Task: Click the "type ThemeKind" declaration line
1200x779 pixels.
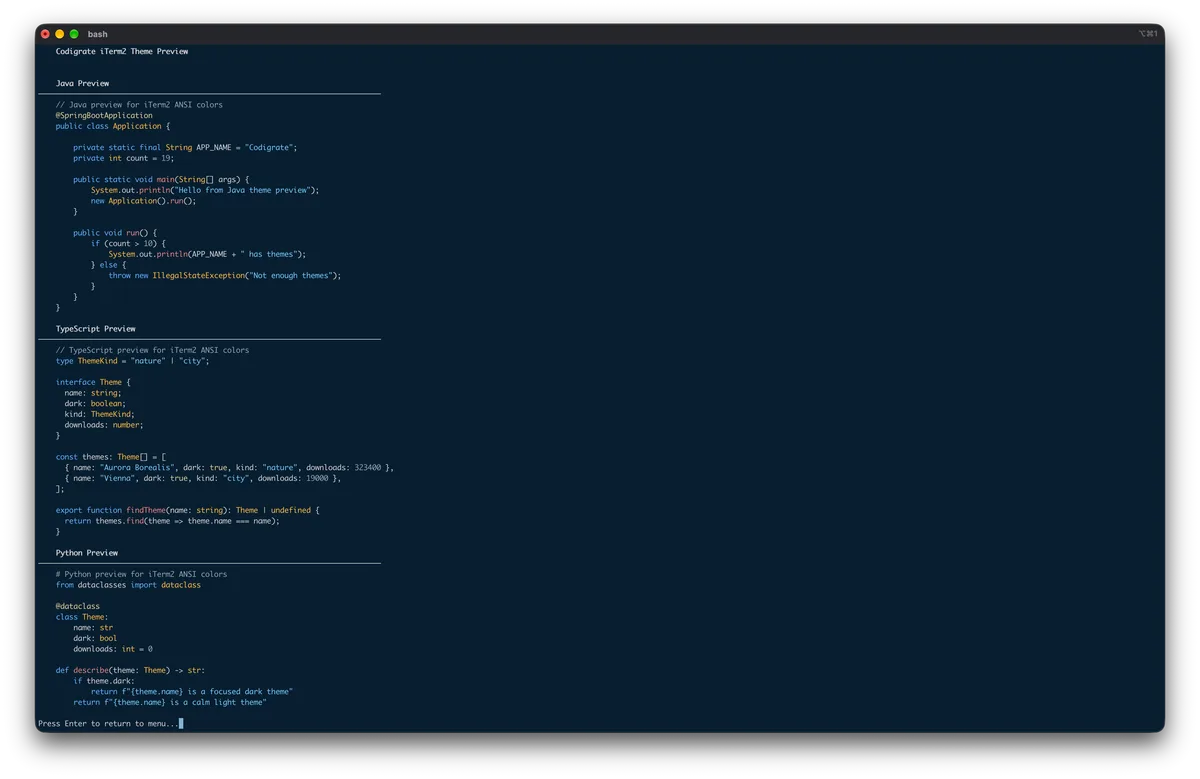Action: click(133, 360)
